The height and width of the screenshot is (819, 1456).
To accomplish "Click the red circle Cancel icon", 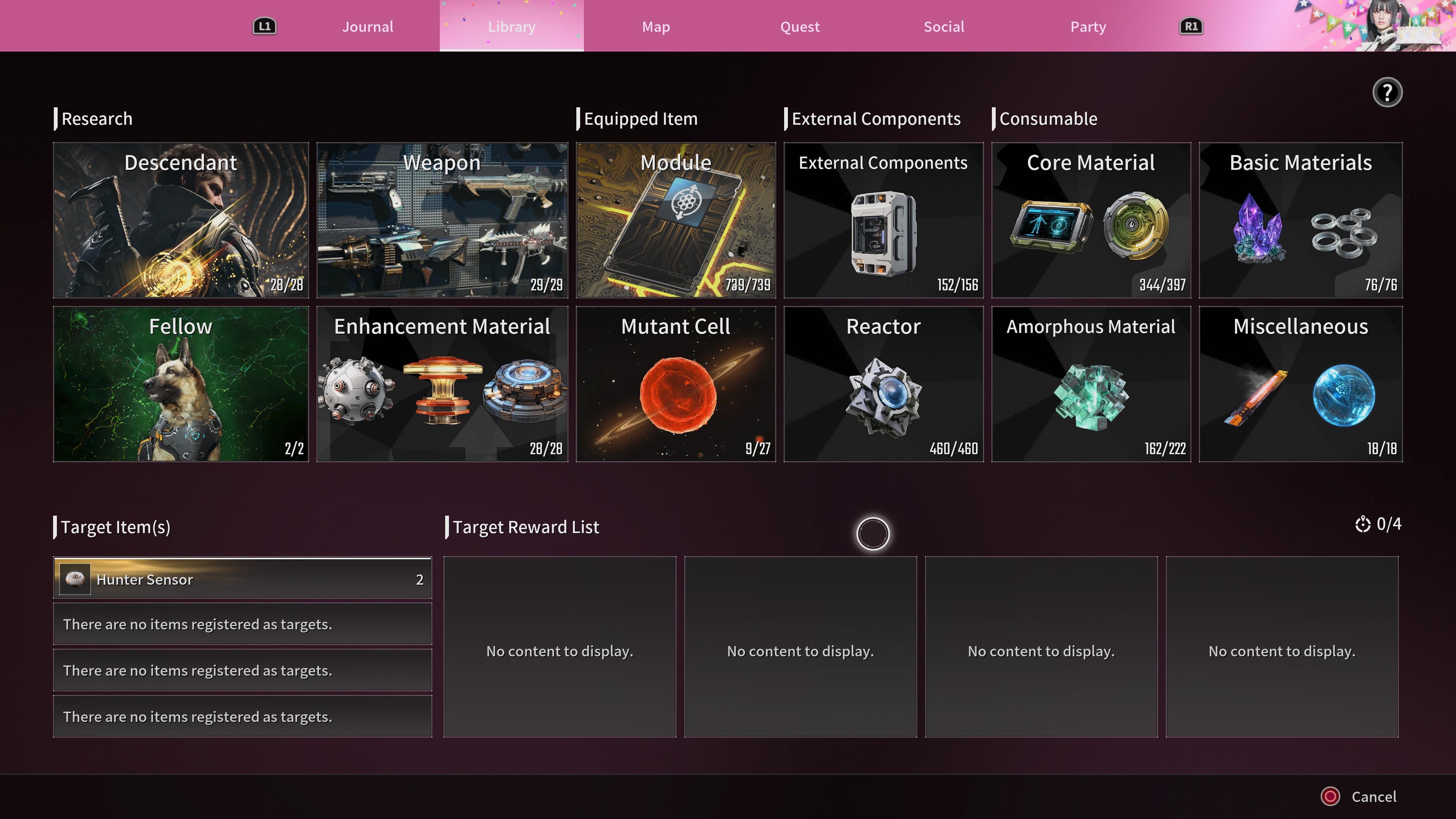I will click(1330, 796).
